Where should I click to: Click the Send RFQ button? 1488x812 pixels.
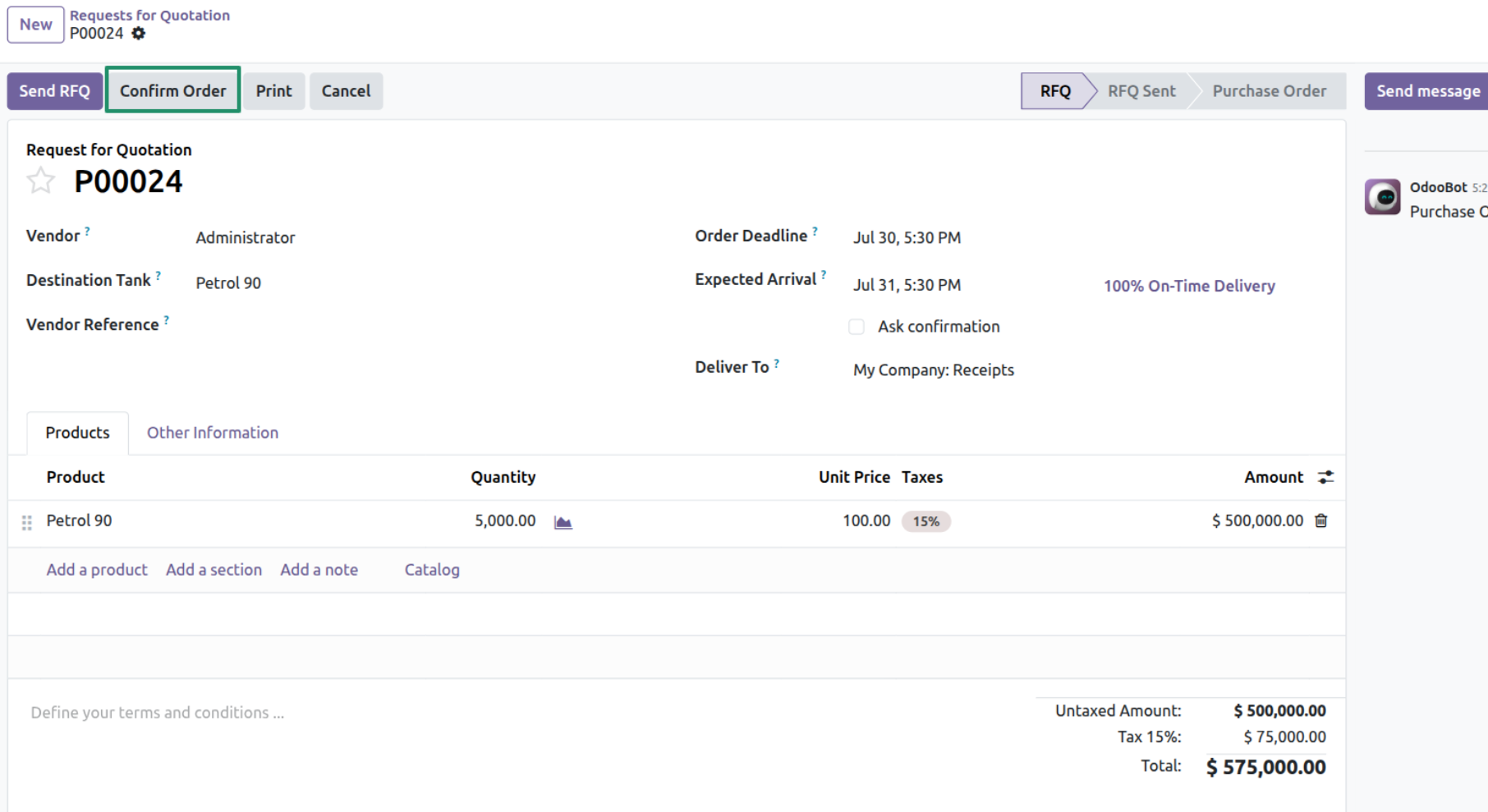click(55, 91)
